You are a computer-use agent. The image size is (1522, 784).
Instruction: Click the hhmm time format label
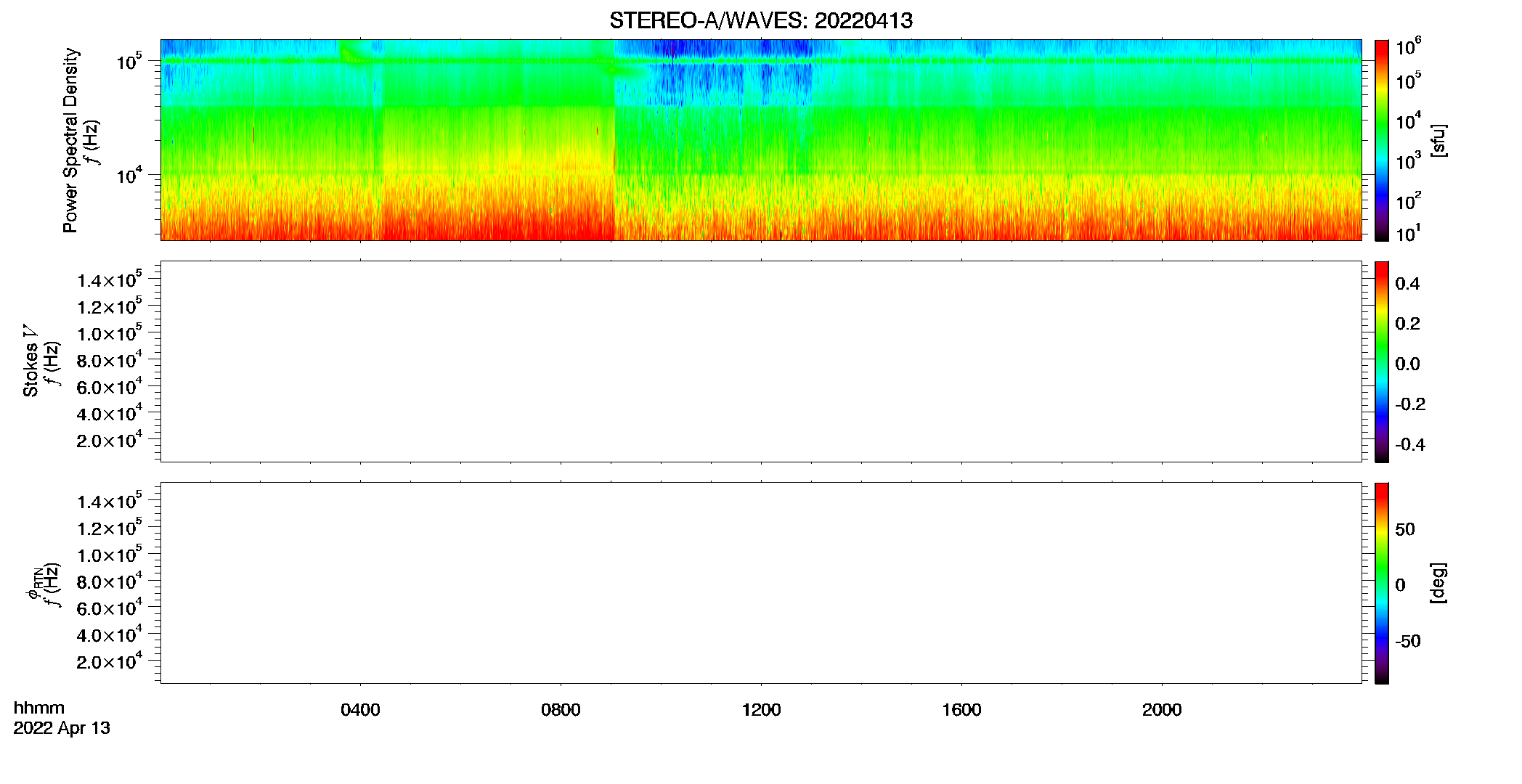(x=39, y=709)
